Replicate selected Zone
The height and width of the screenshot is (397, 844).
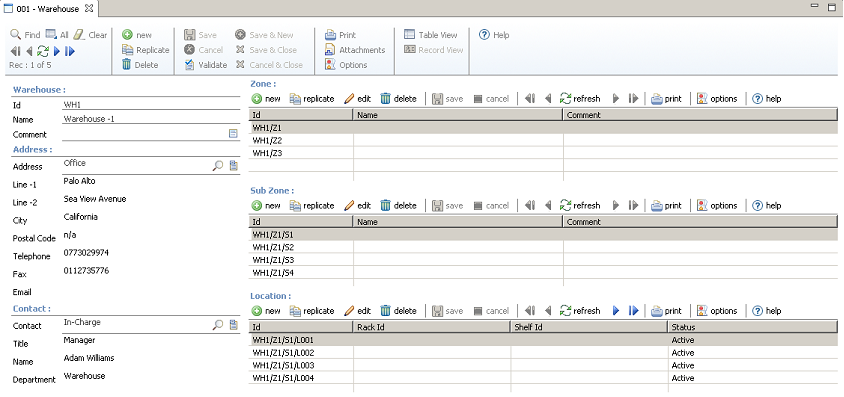coord(312,99)
